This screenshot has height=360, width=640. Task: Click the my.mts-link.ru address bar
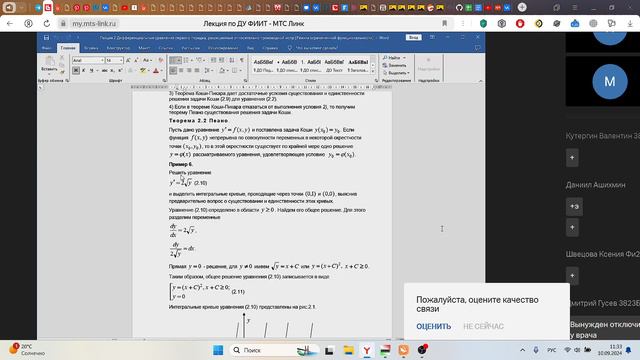[x=94, y=24]
